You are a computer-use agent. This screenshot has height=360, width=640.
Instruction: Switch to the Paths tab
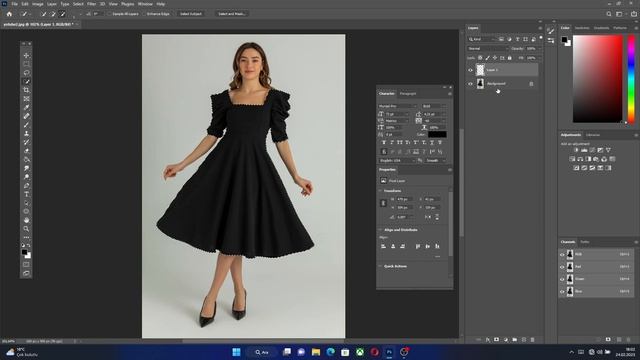[x=585, y=242]
